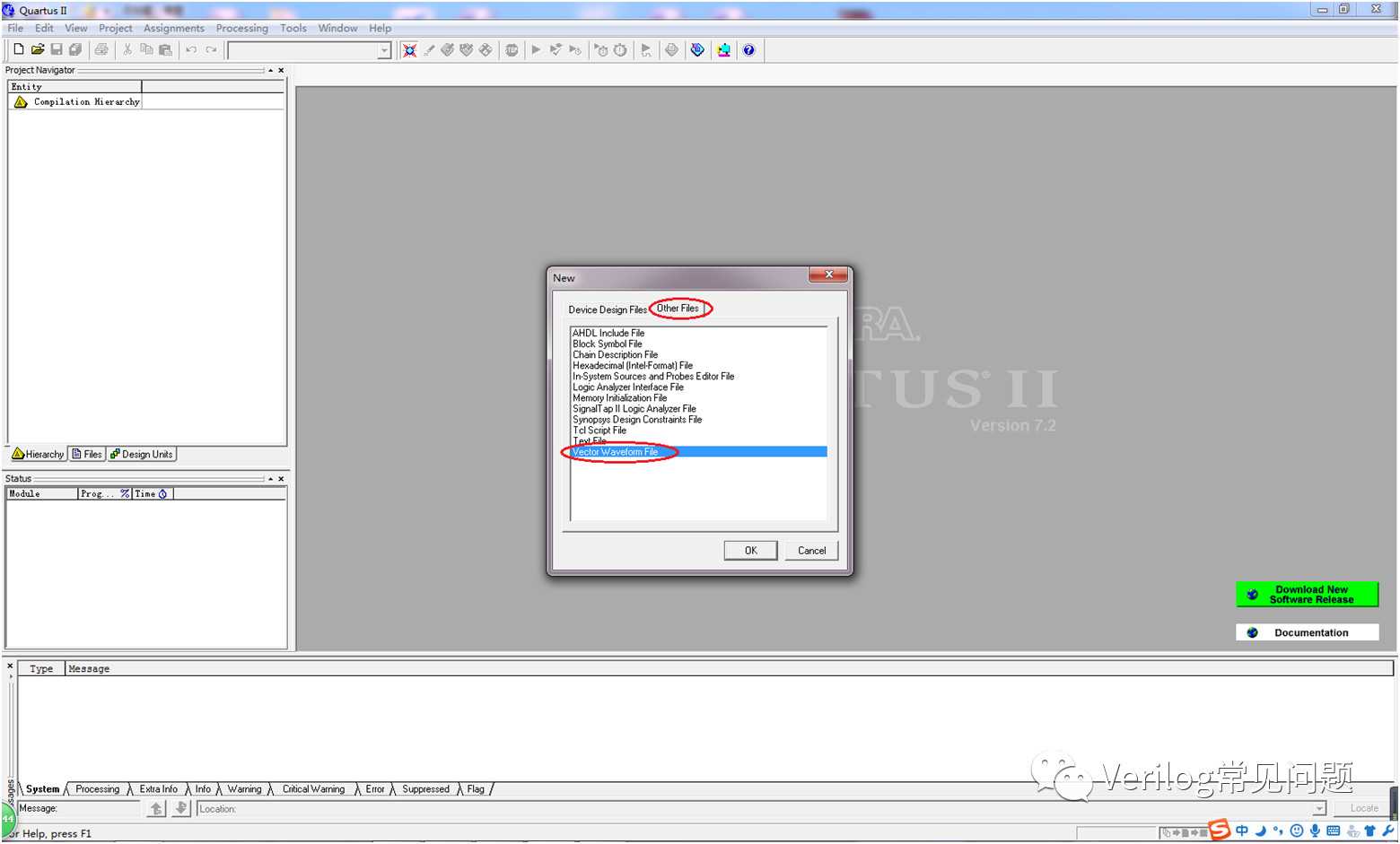The image size is (1400, 844).
Task: Open the Location dropdown in messages
Action: [1319, 809]
